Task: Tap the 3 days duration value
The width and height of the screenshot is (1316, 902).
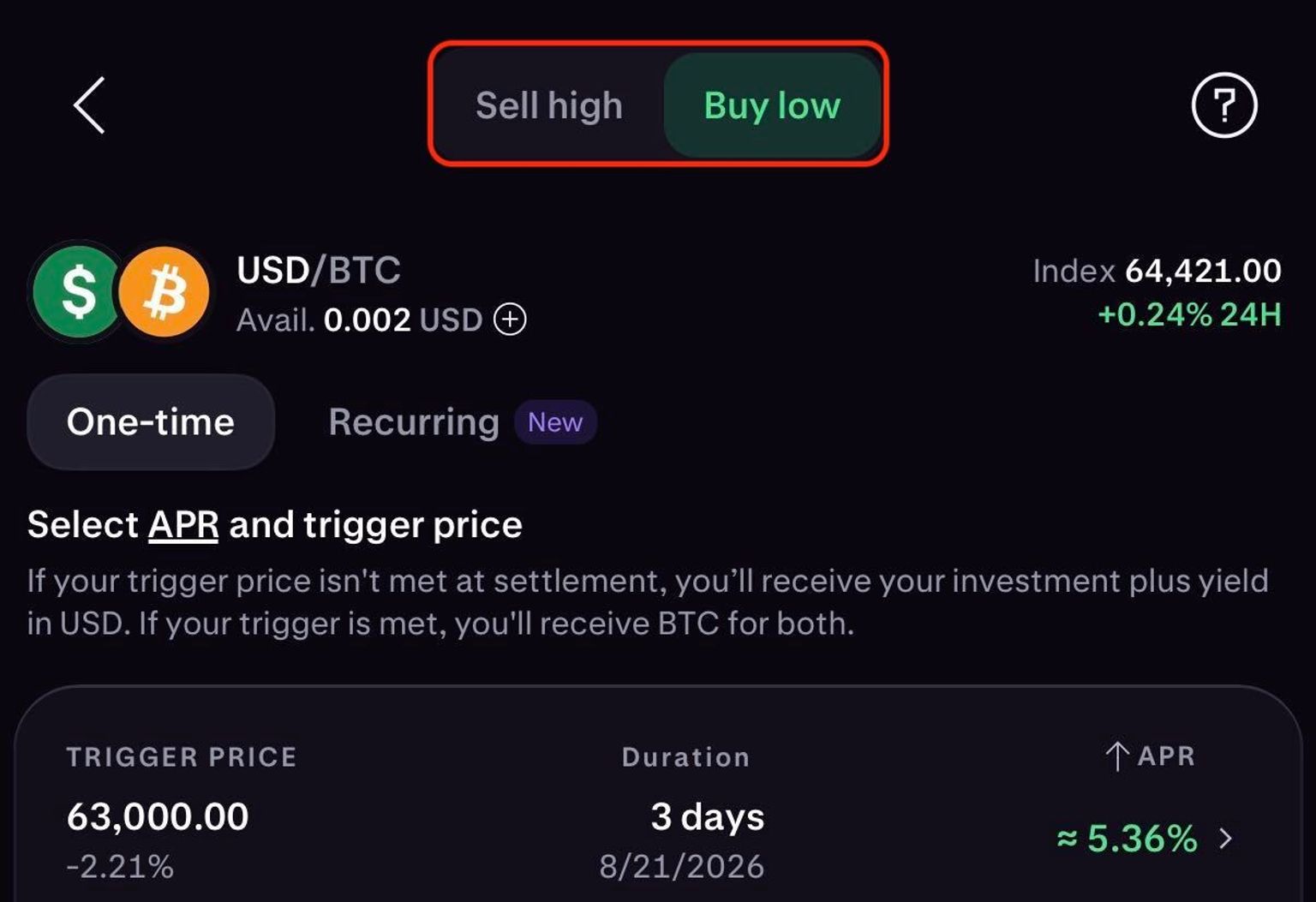Action: (708, 816)
